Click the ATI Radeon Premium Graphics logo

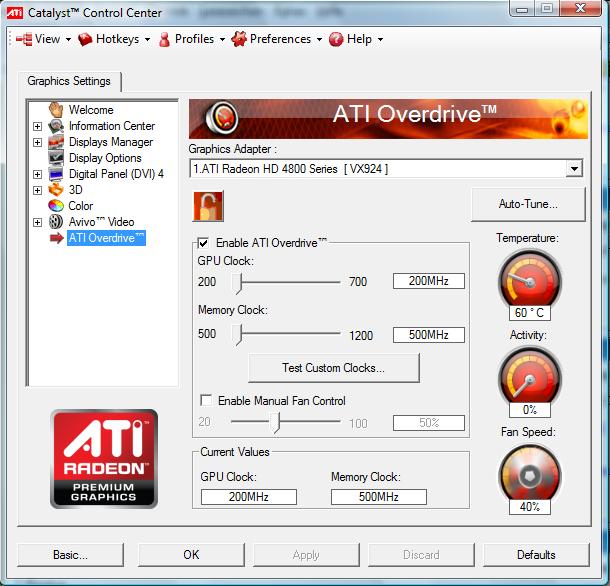click(x=104, y=459)
